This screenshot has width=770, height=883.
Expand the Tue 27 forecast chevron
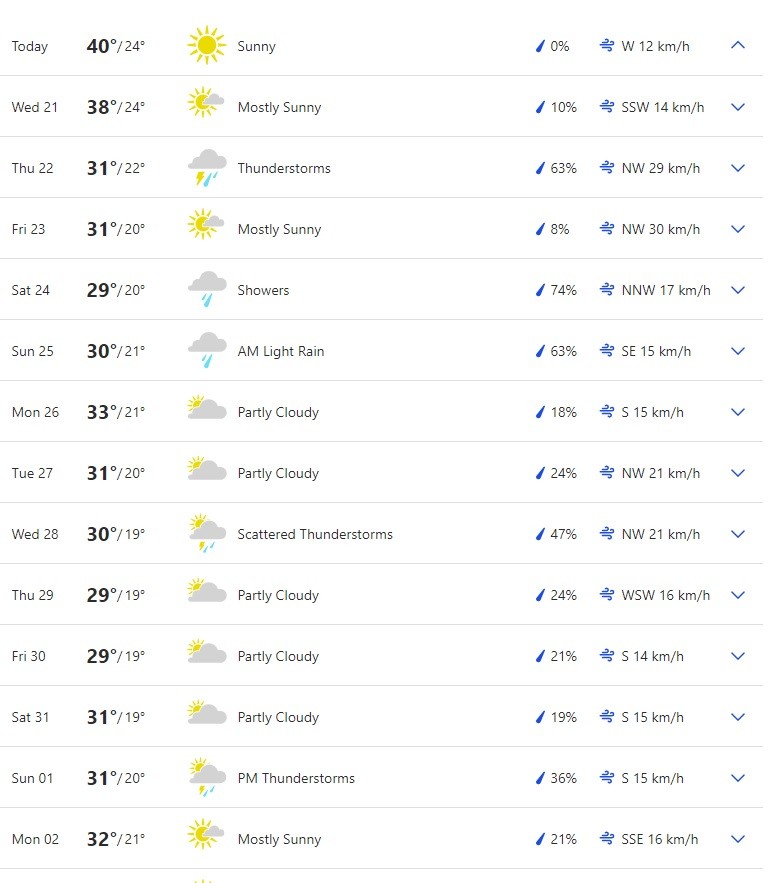coord(738,473)
